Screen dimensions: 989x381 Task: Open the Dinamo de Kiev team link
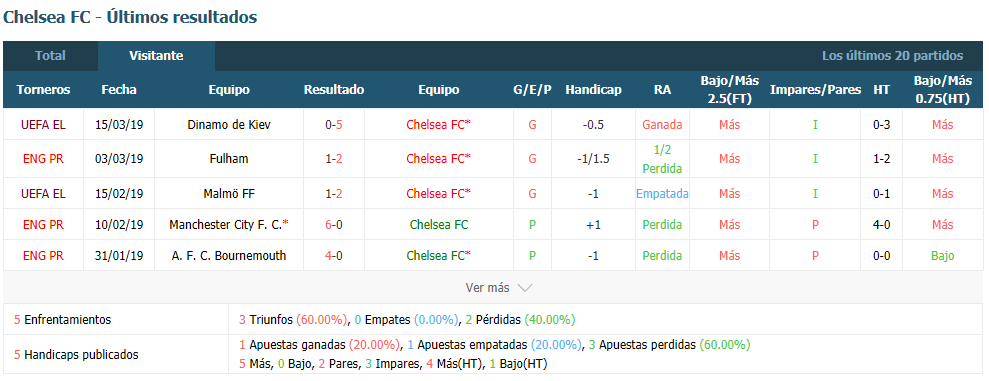coord(229,125)
